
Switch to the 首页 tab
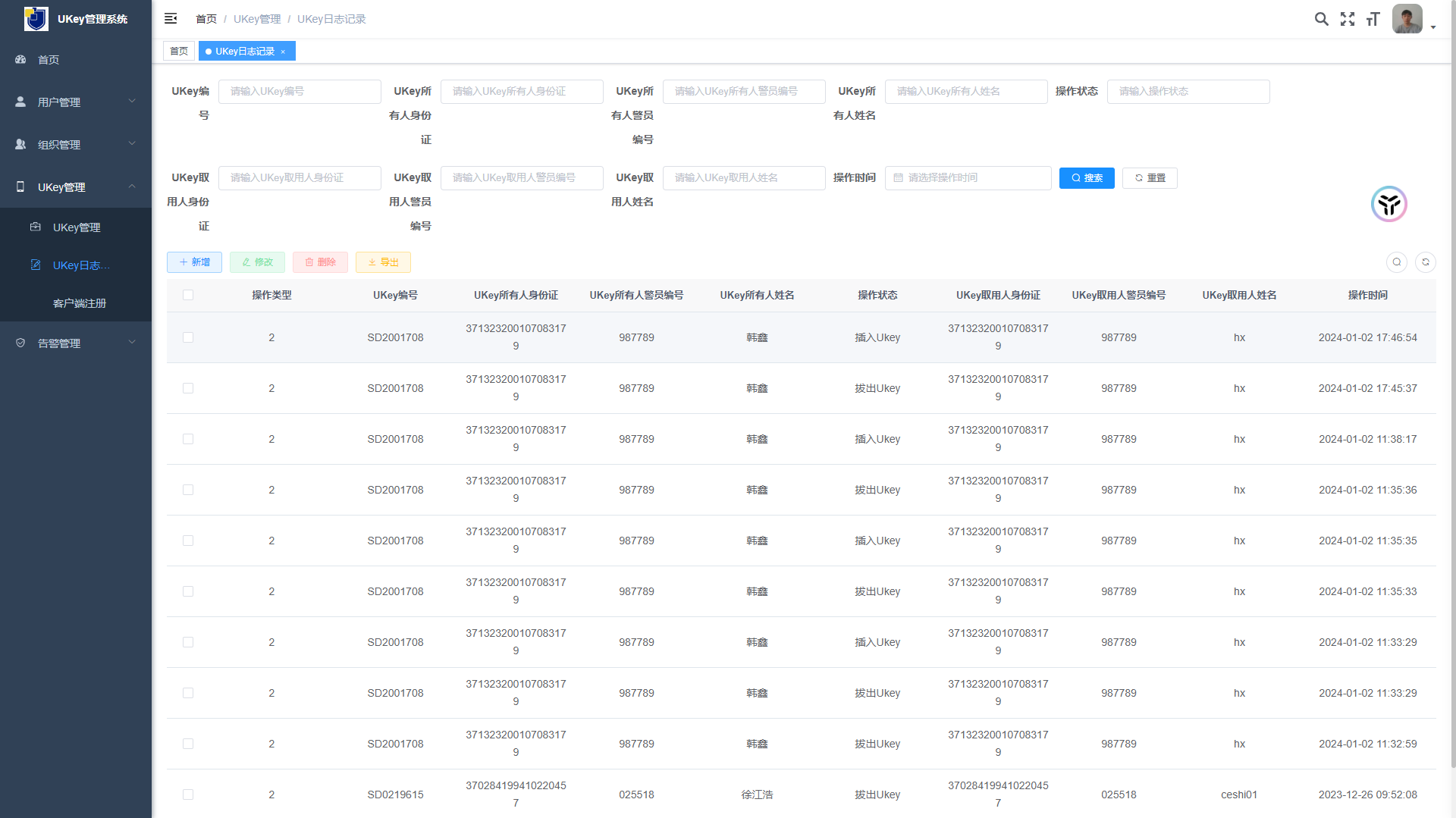(179, 52)
